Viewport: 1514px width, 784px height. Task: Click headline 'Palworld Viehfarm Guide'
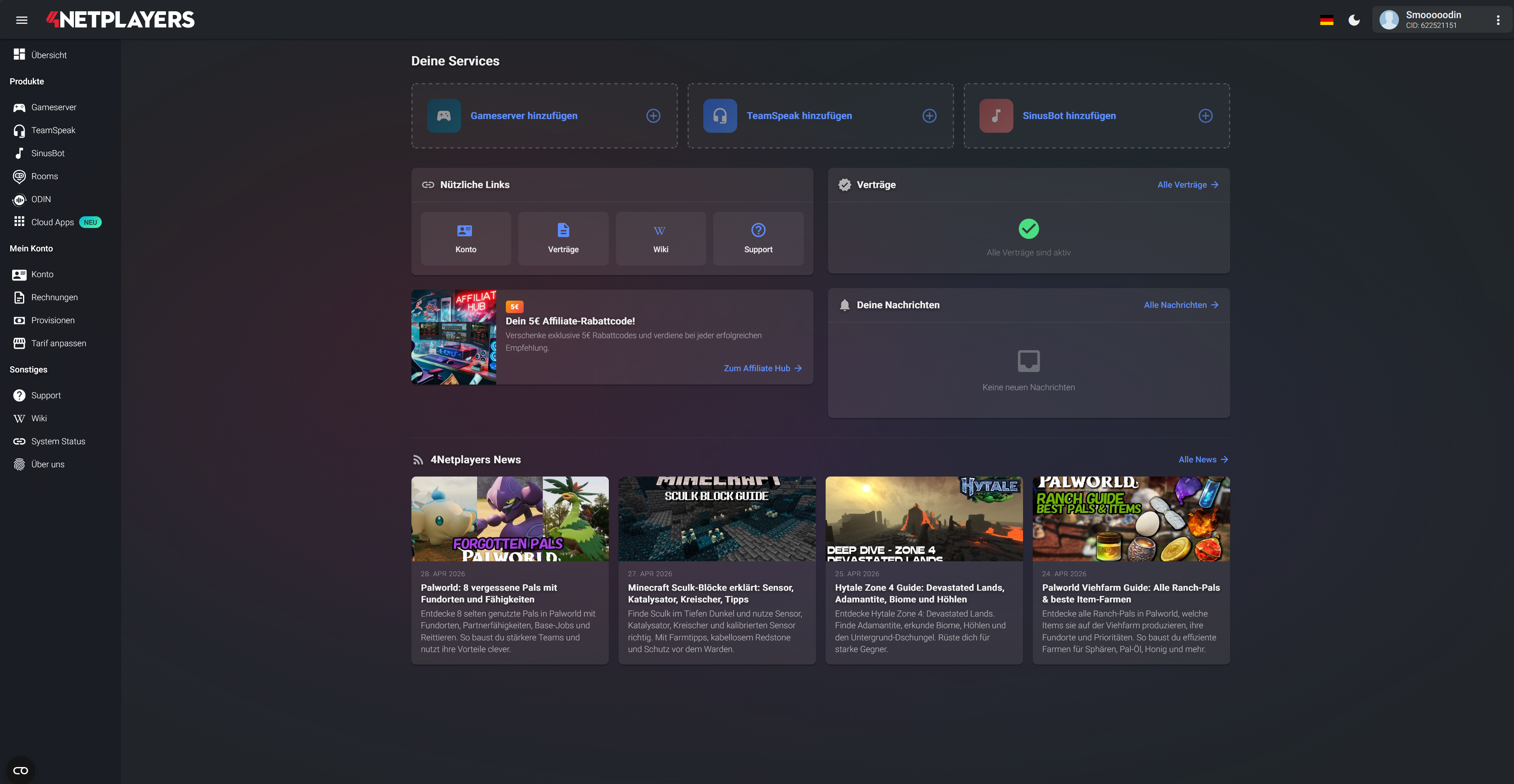pos(1131,593)
